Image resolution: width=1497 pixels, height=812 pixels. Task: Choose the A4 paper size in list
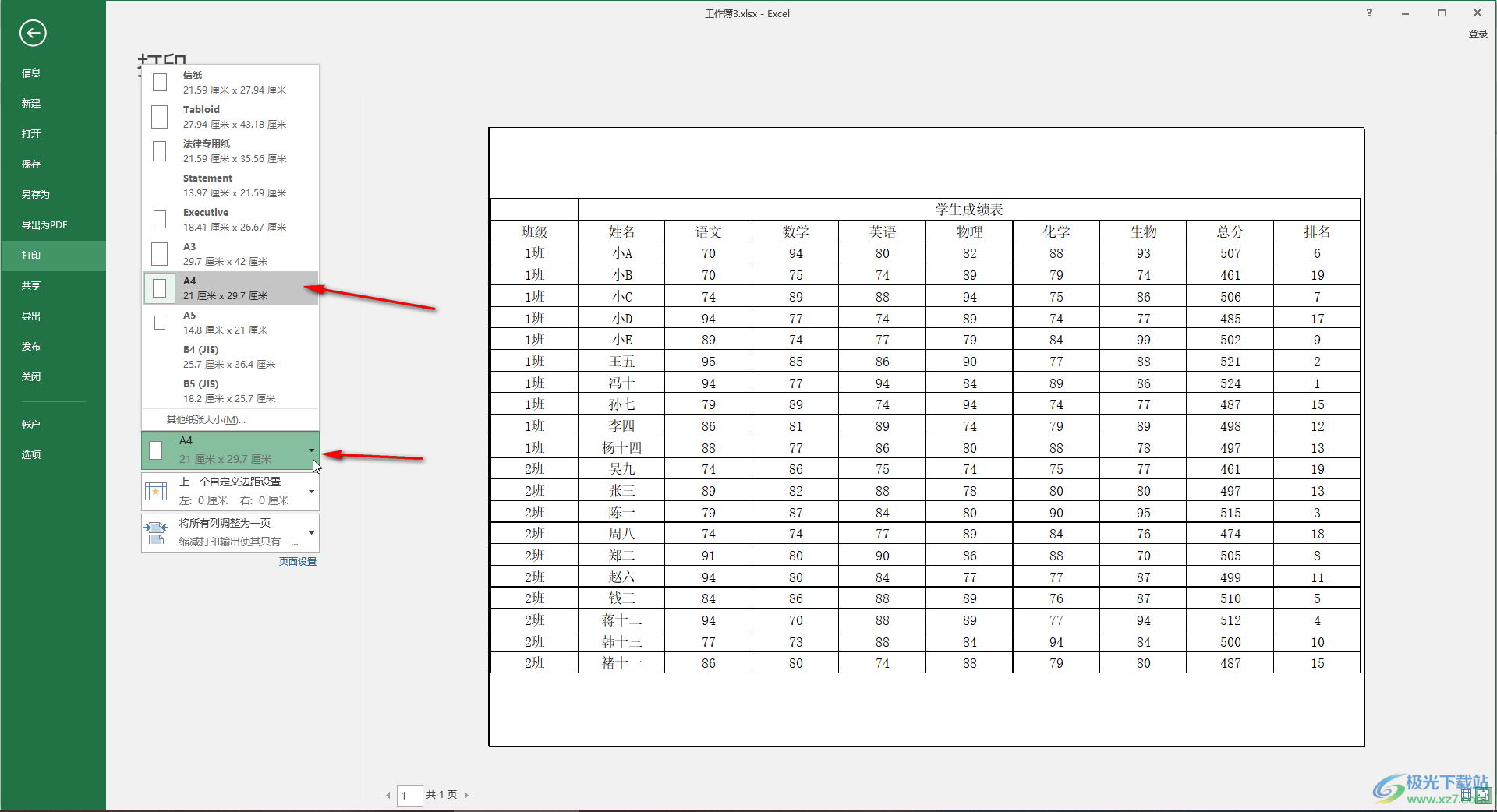[x=230, y=288]
